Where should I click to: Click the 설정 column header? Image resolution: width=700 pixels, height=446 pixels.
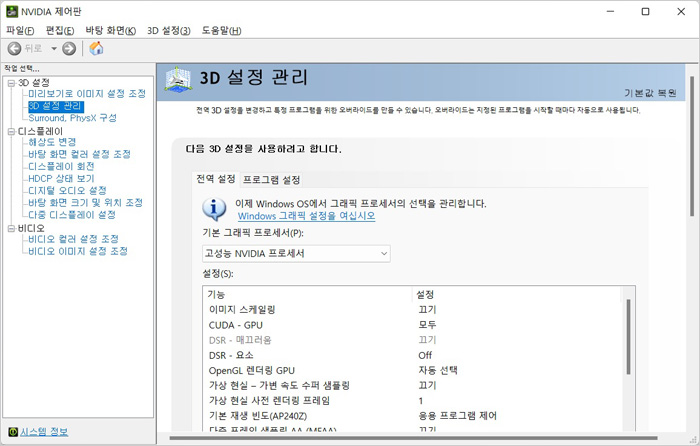point(516,294)
